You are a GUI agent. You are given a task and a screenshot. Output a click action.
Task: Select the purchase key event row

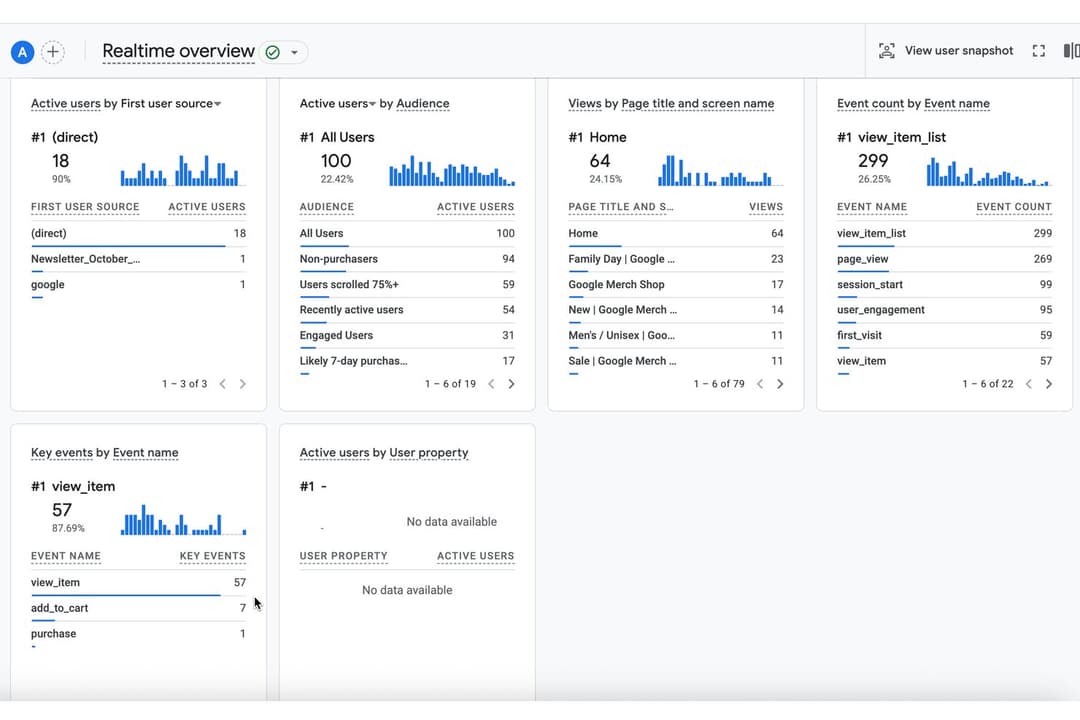tap(138, 634)
